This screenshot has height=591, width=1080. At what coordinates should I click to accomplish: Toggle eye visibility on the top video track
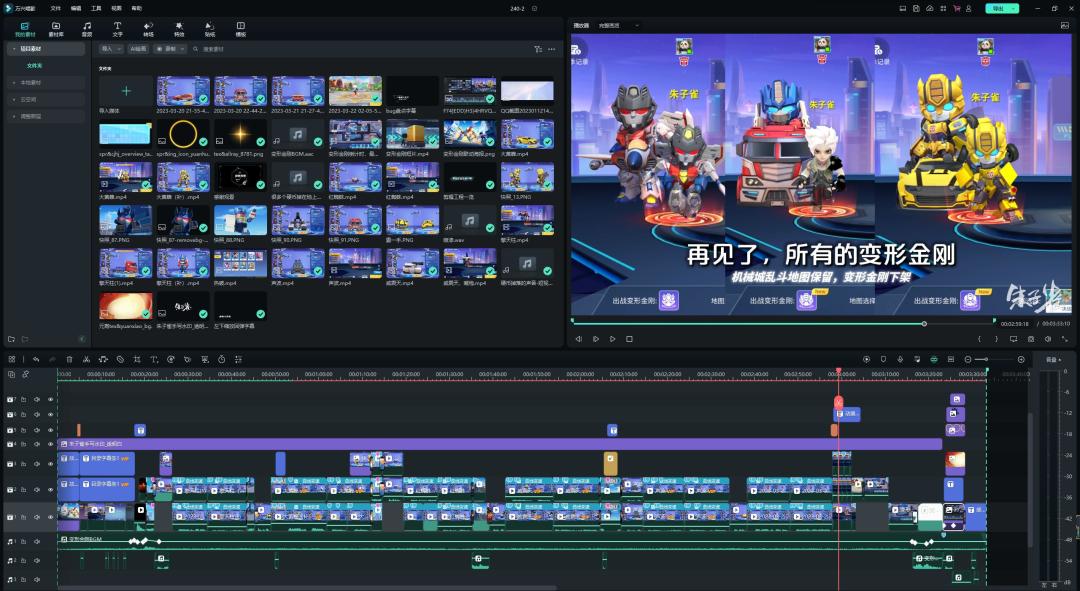point(50,399)
